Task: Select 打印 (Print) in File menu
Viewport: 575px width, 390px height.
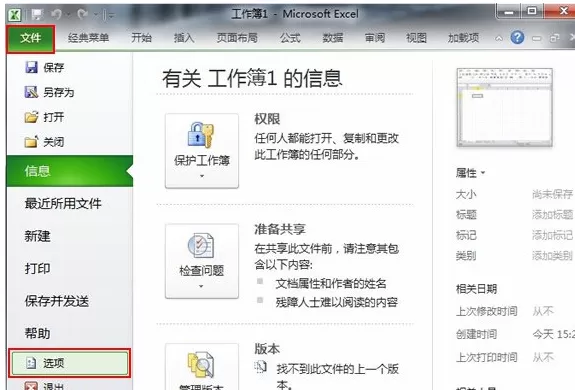Action: click(37, 269)
